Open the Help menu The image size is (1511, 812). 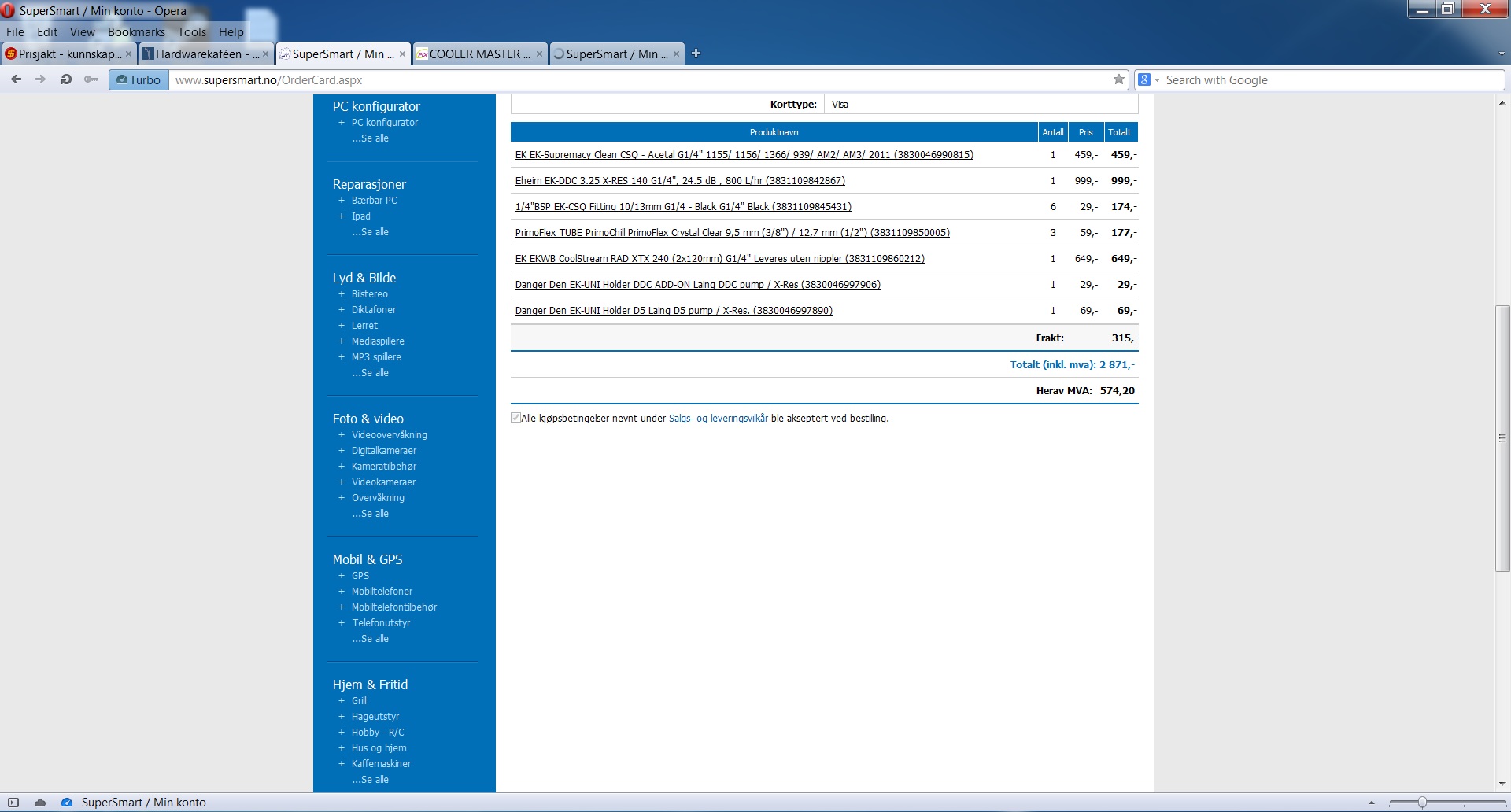tap(231, 32)
